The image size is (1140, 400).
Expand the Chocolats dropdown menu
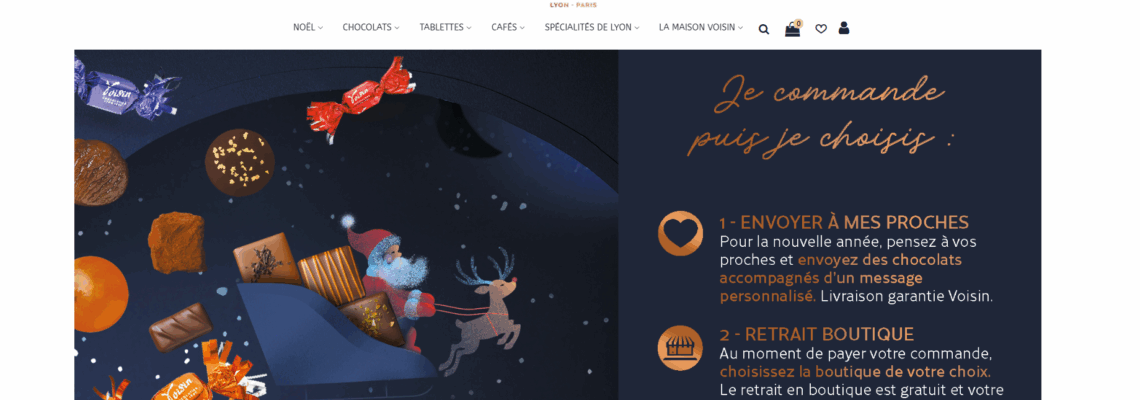(x=371, y=28)
